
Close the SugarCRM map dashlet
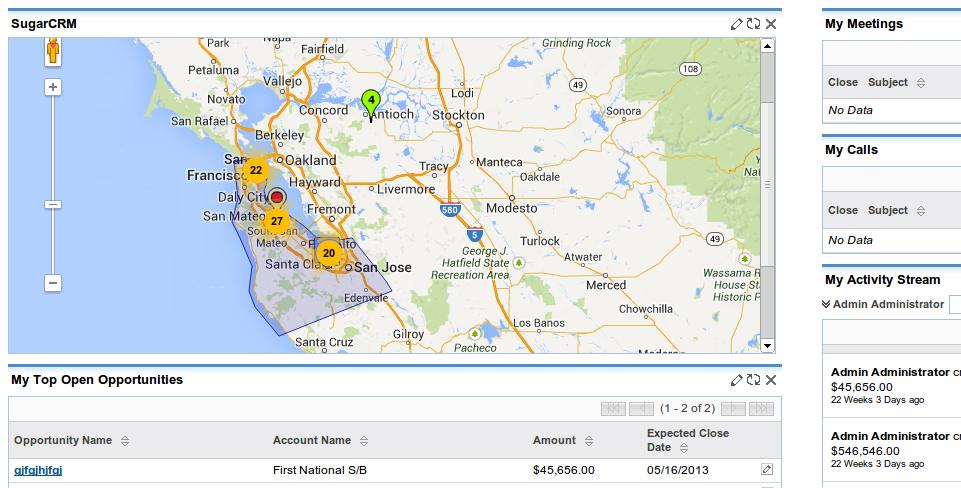[x=771, y=24]
